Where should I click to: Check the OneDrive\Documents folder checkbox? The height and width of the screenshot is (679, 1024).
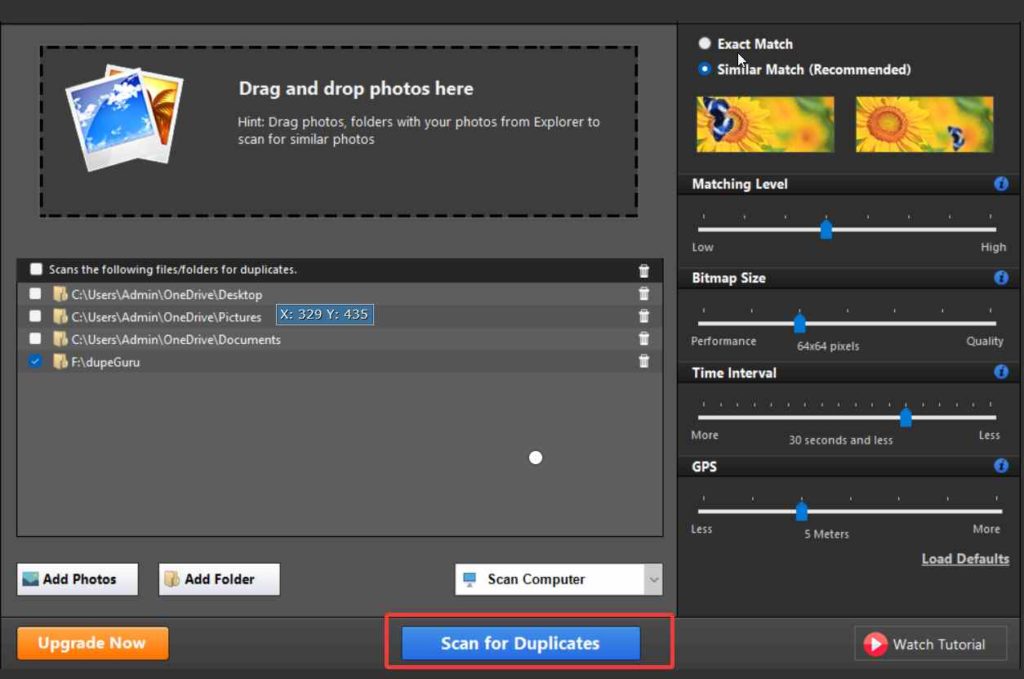pyautogui.click(x=35, y=338)
